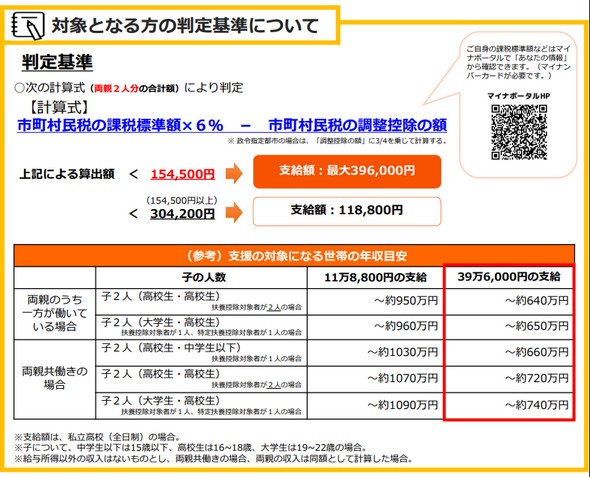
Task: Select the ~約1090万円 table cell
Action: coord(376,406)
